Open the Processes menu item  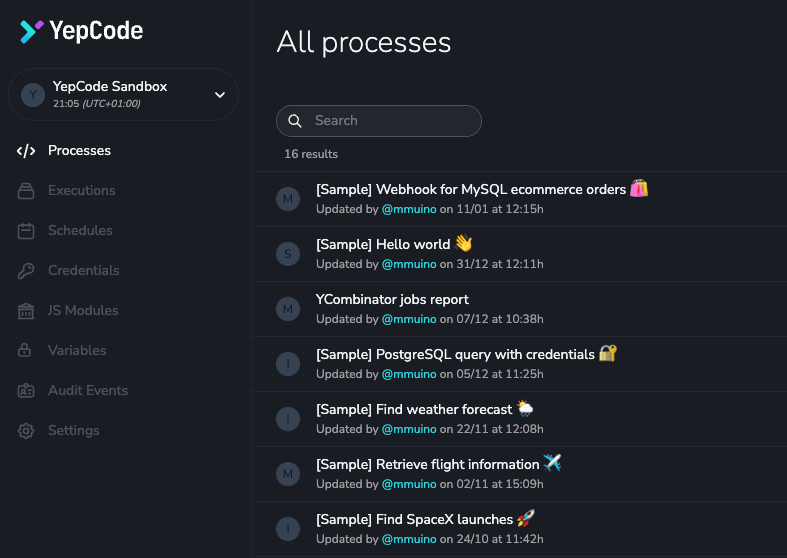(x=79, y=151)
